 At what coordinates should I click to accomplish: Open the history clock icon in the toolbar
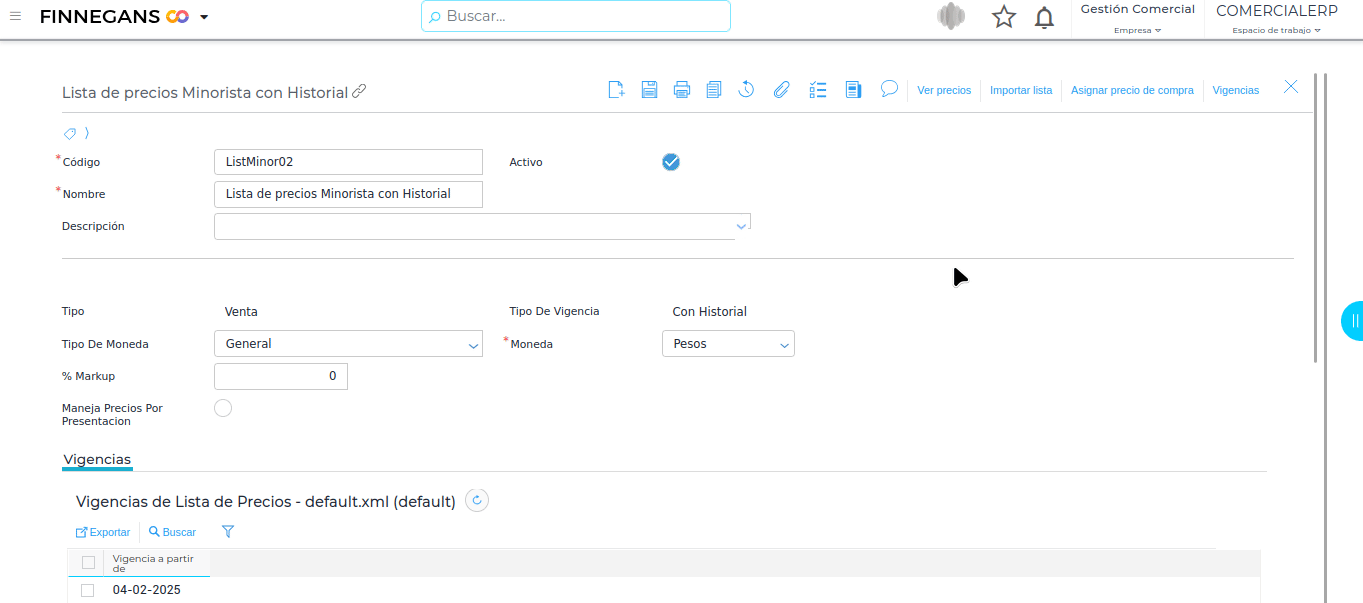click(746, 90)
